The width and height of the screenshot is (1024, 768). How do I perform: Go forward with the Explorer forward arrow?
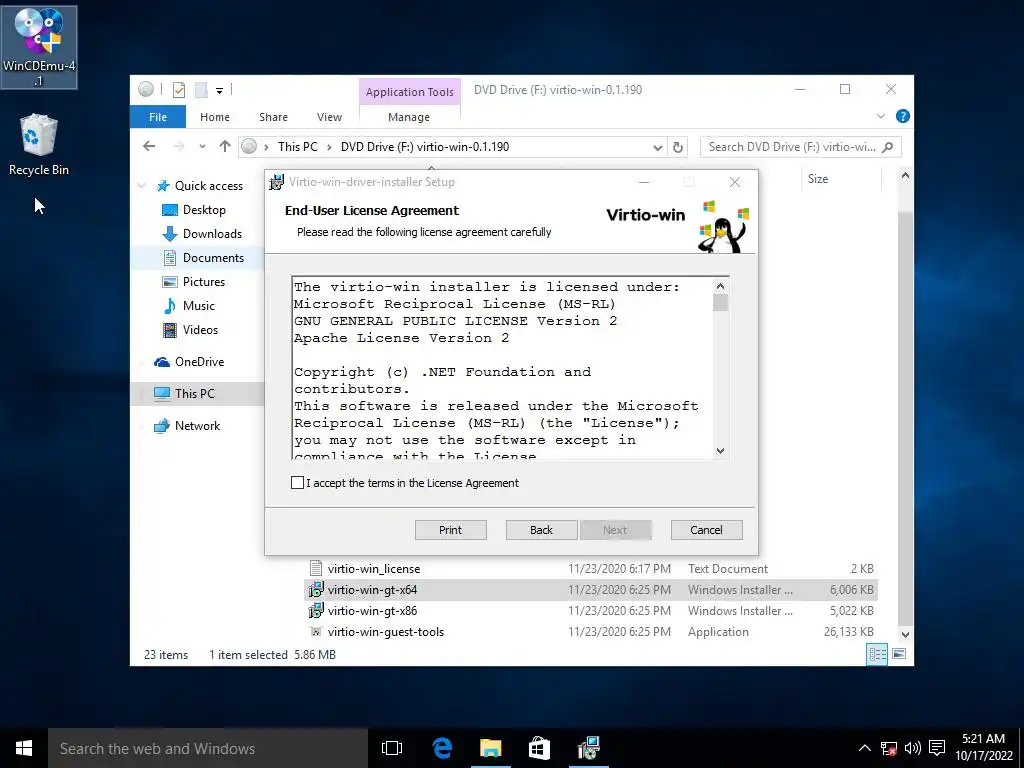tap(178, 146)
